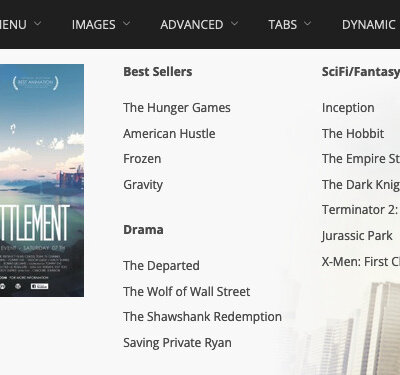Open The Dark Knight link

click(361, 185)
